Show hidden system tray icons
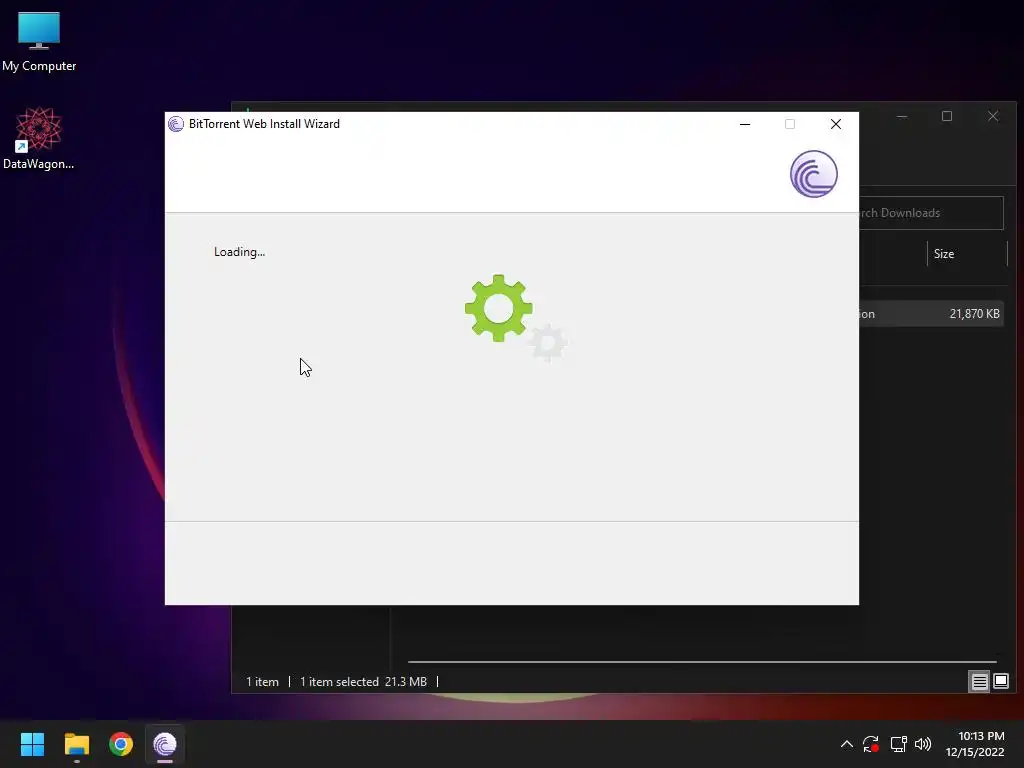 pos(846,744)
